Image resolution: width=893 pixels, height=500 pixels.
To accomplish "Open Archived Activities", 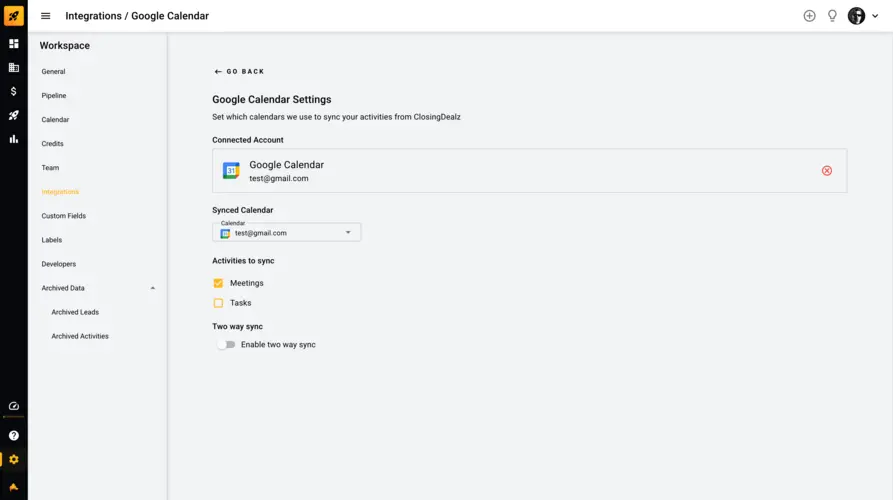I will 80,336.
